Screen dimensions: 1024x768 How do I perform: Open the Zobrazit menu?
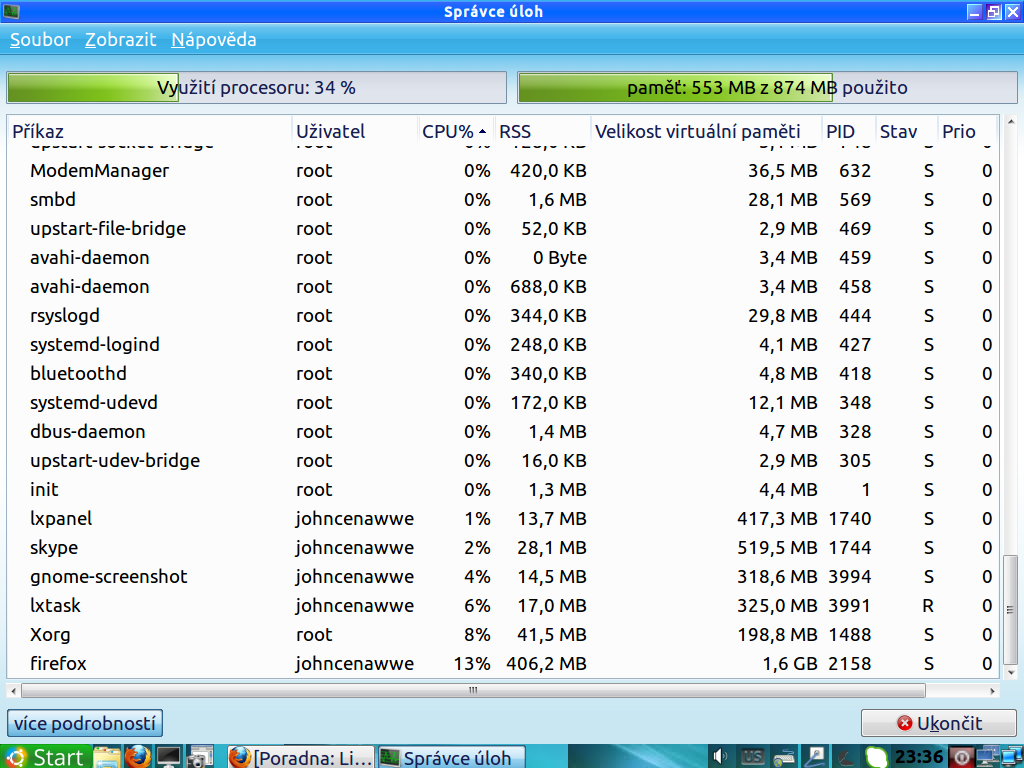[121, 40]
